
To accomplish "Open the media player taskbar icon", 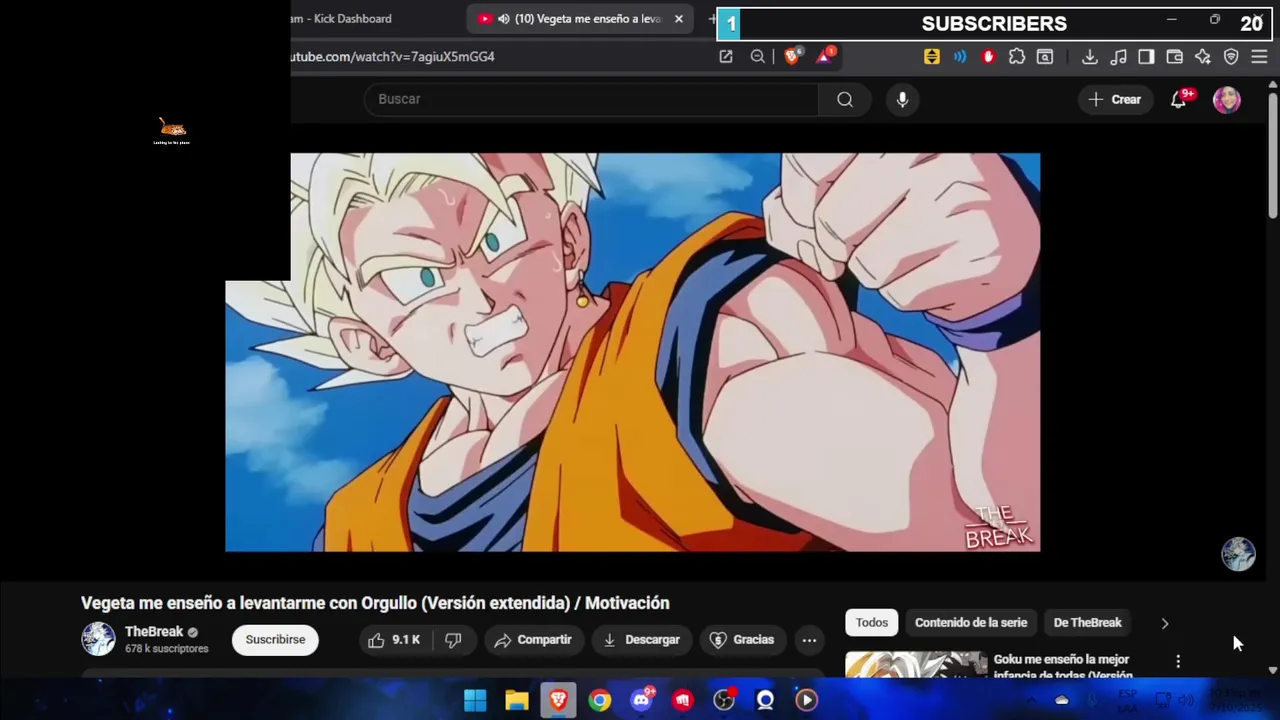I will tap(806, 700).
